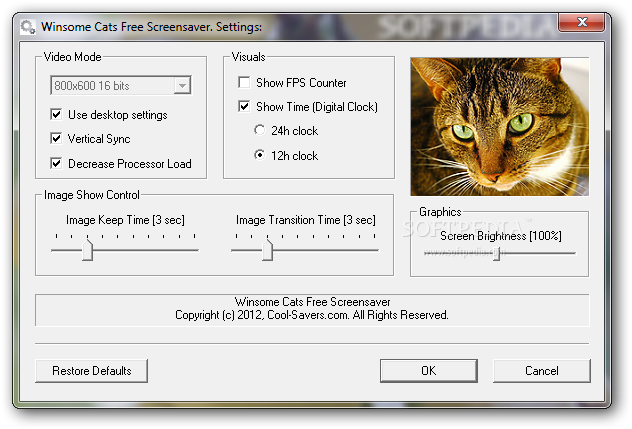Click the Cancel button
This screenshot has height=429, width=632.
click(542, 371)
